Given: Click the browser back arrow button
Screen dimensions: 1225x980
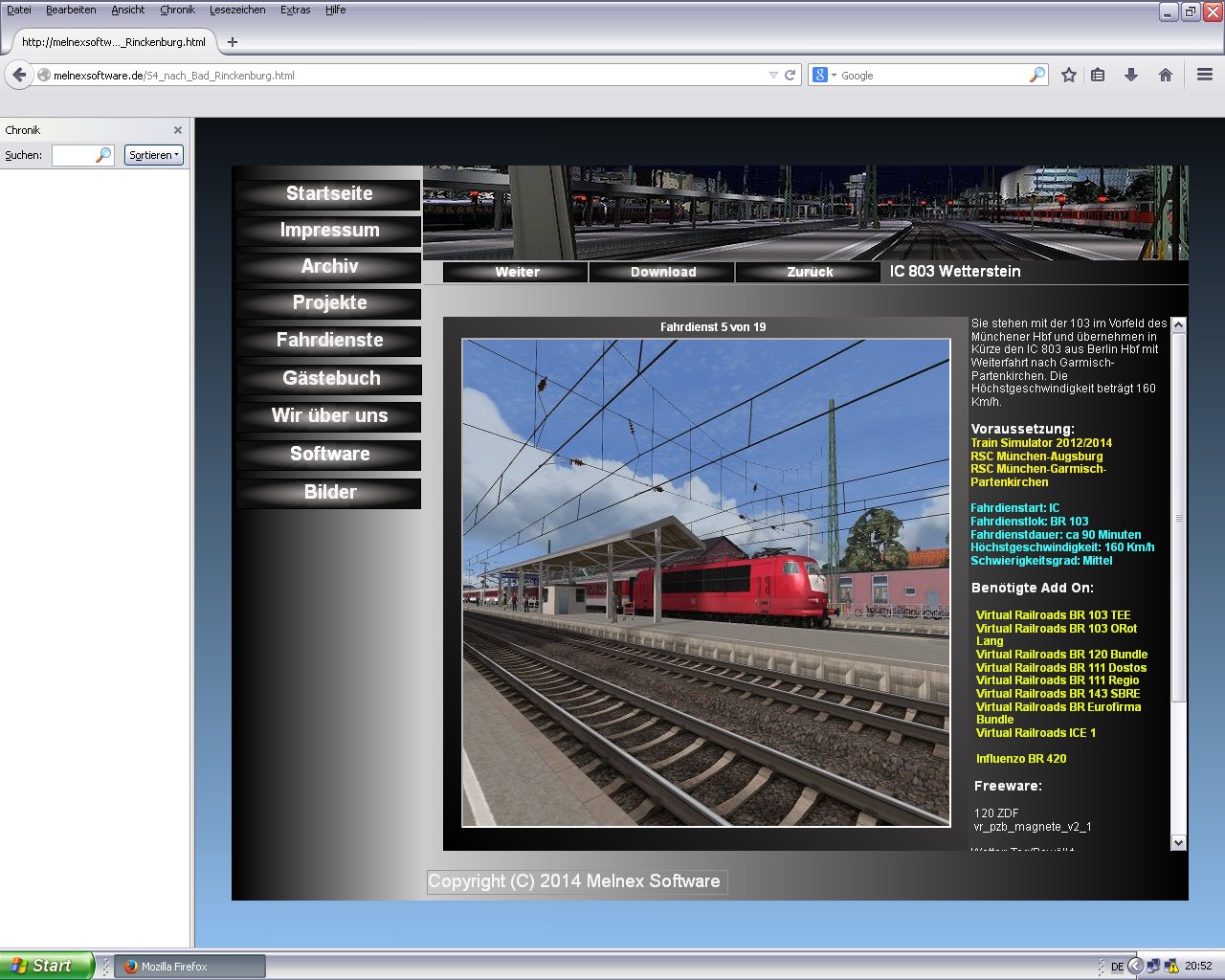Looking at the screenshot, I should coord(19,75).
